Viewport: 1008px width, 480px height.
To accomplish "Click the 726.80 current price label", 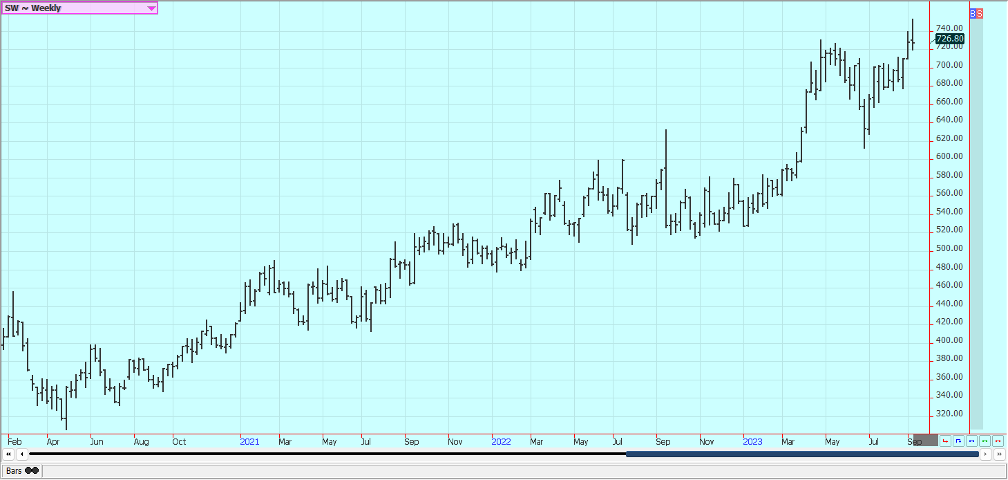I will coord(949,39).
